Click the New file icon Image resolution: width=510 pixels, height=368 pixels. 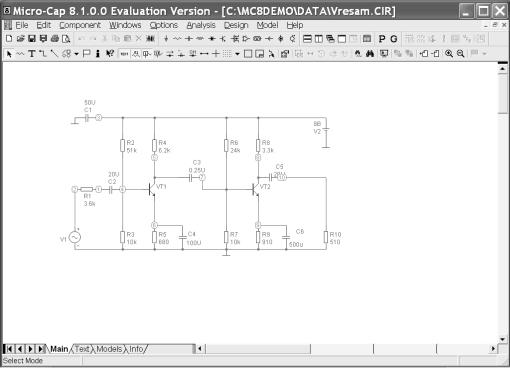[x=9, y=39]
